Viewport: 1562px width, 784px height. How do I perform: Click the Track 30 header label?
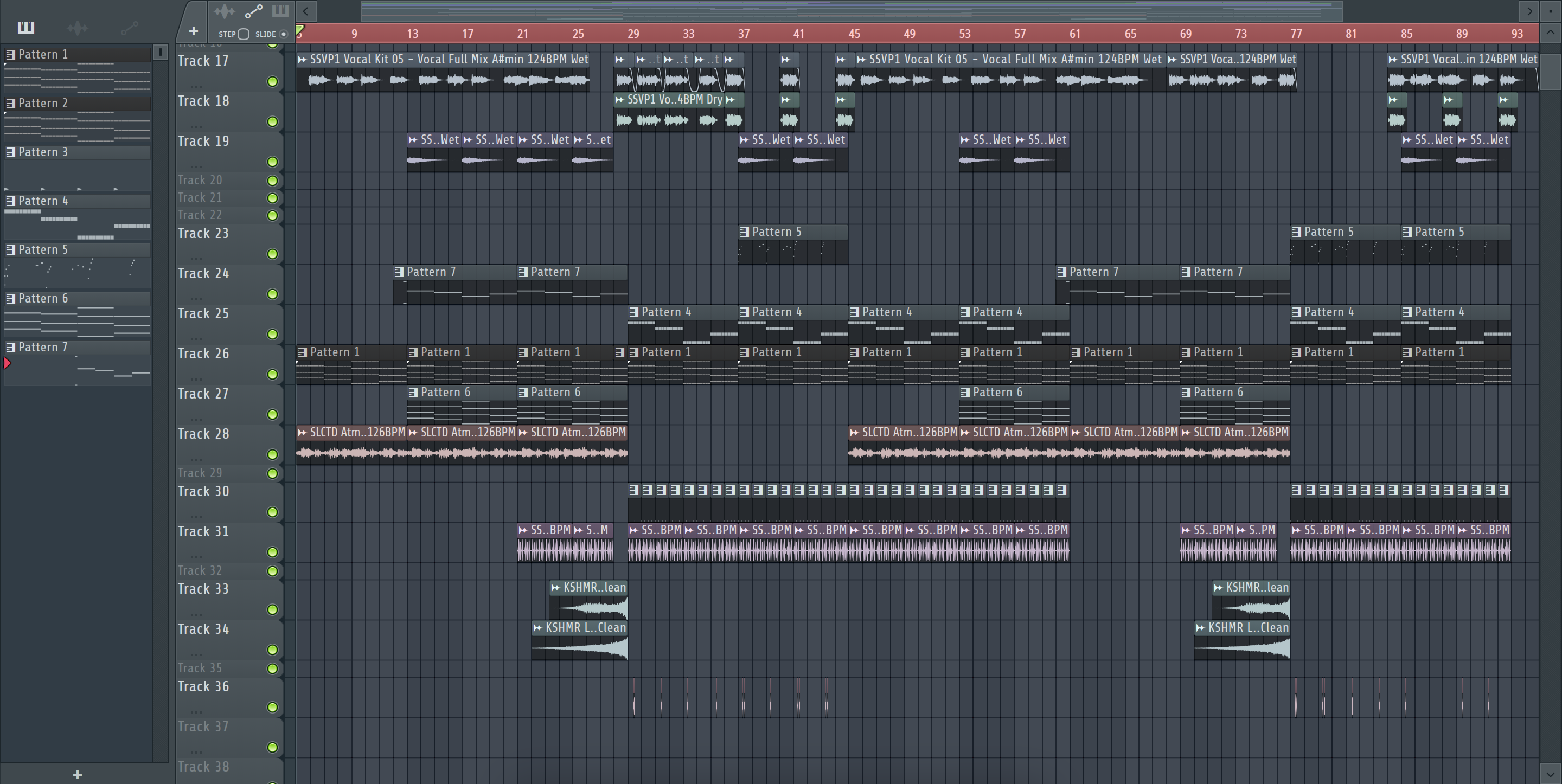[203, 491]
